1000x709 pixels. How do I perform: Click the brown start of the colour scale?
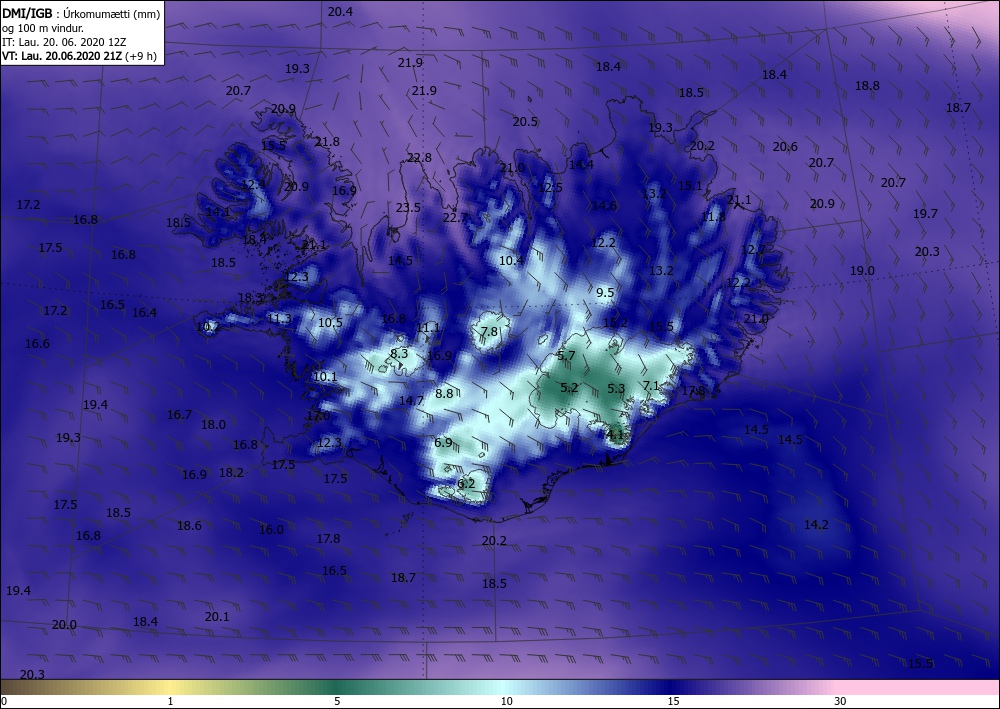[13, 687]
